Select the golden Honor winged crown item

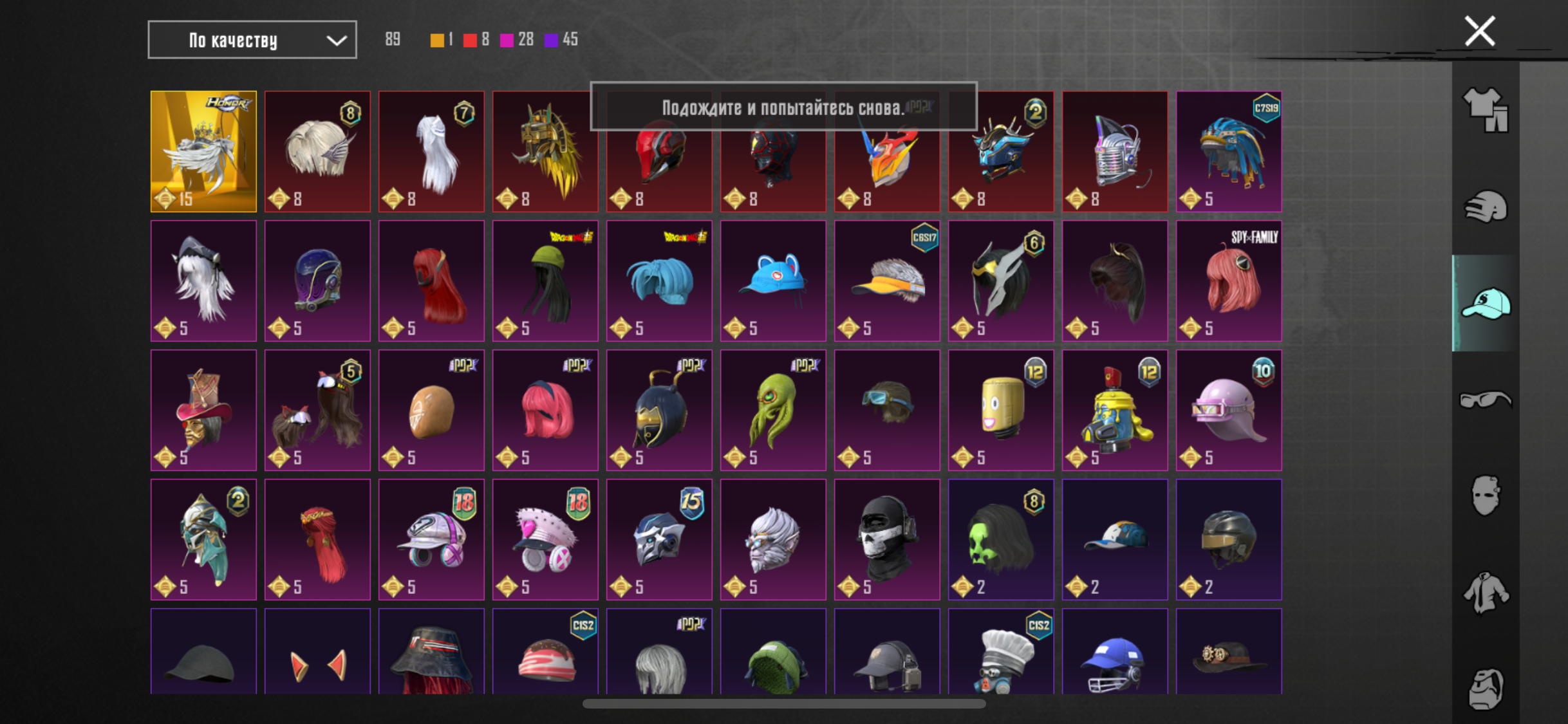coord(203,151)
